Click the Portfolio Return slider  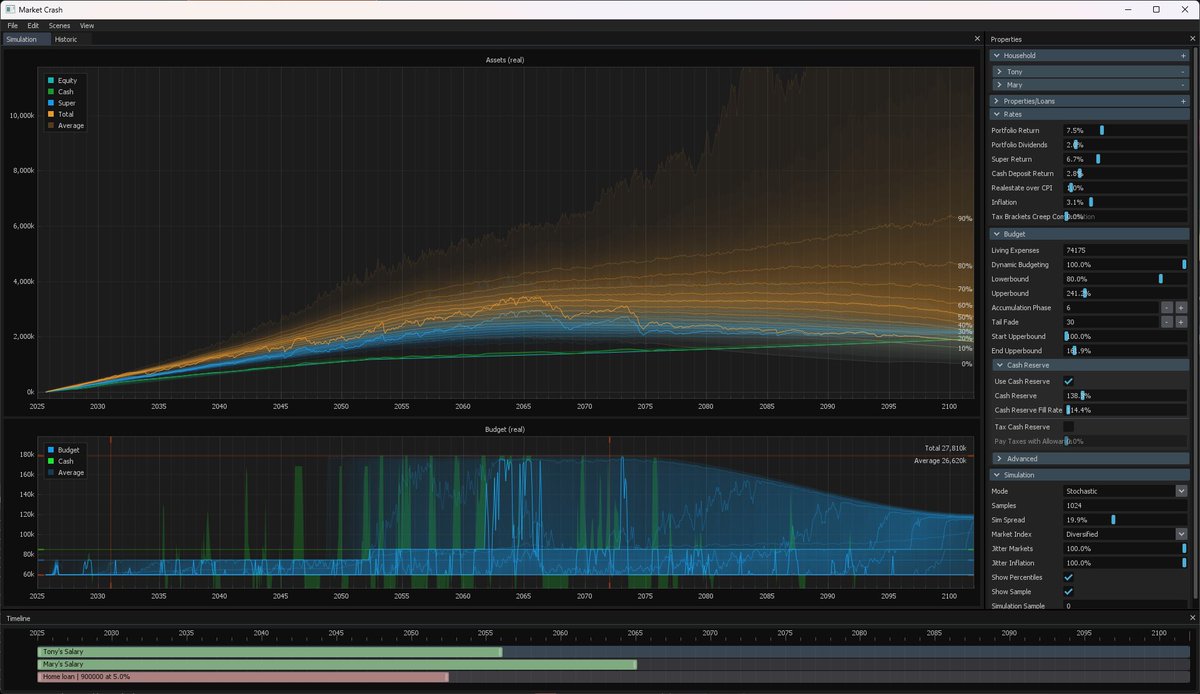pyautogui.click(x=1125, y=130)
